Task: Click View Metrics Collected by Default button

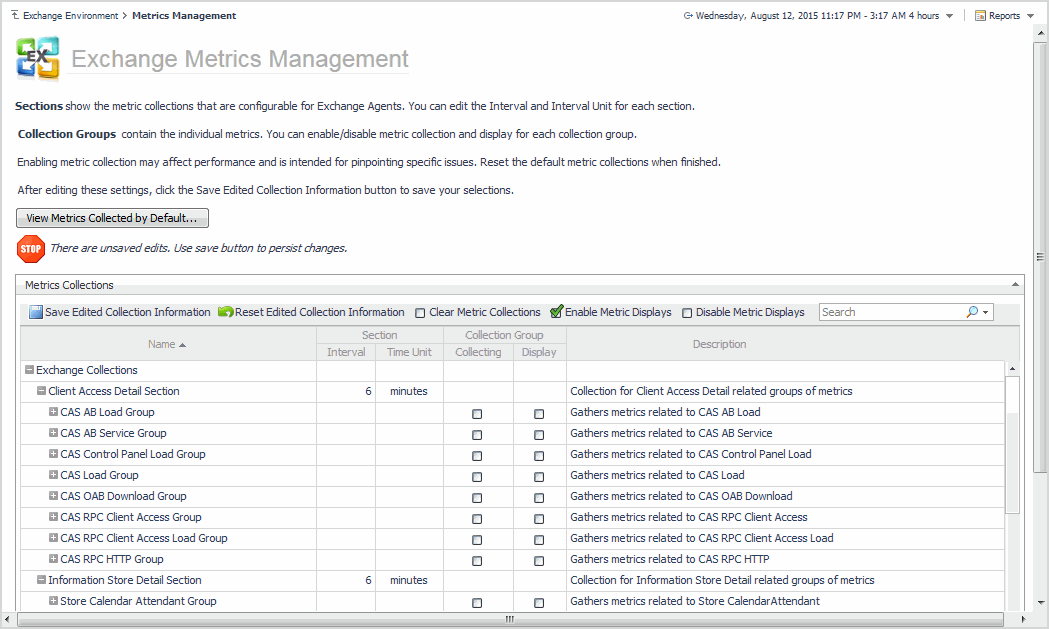Action: tap(112, 218)
